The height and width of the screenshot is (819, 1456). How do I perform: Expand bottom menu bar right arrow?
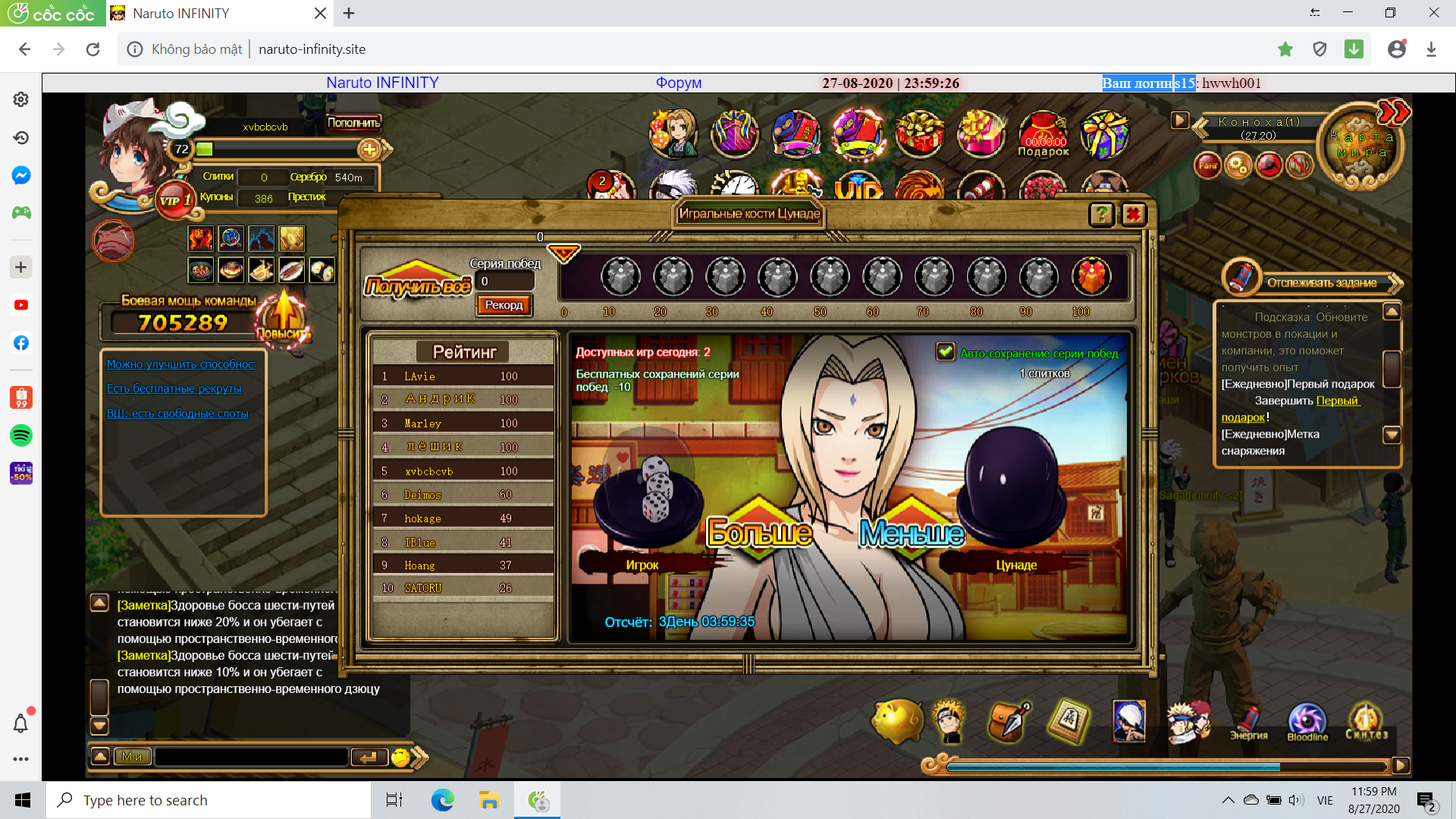pos(1401,765)
